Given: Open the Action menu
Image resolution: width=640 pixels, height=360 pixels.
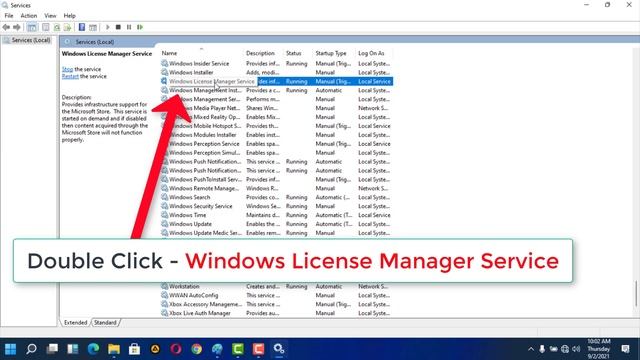Looking at the screenshot, I should tap(29, 16).
